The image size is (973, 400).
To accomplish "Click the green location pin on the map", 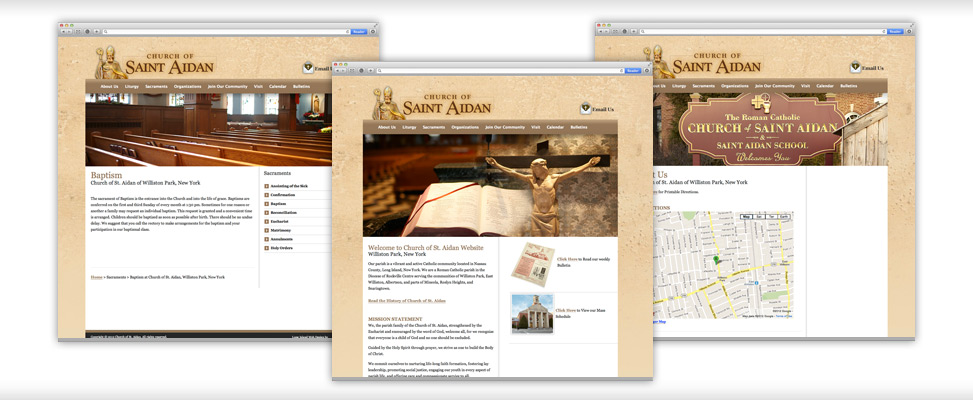I will pos(715,260).
